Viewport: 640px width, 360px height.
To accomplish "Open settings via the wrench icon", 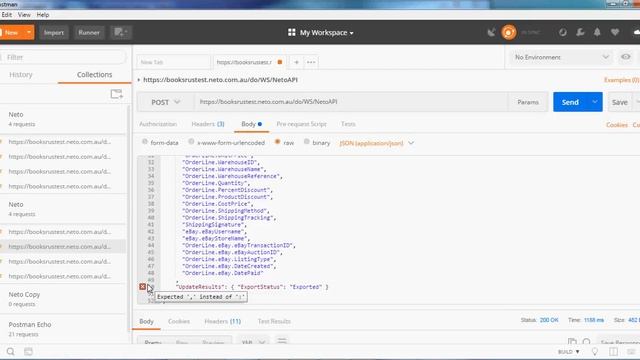I will tap(580, 33).
